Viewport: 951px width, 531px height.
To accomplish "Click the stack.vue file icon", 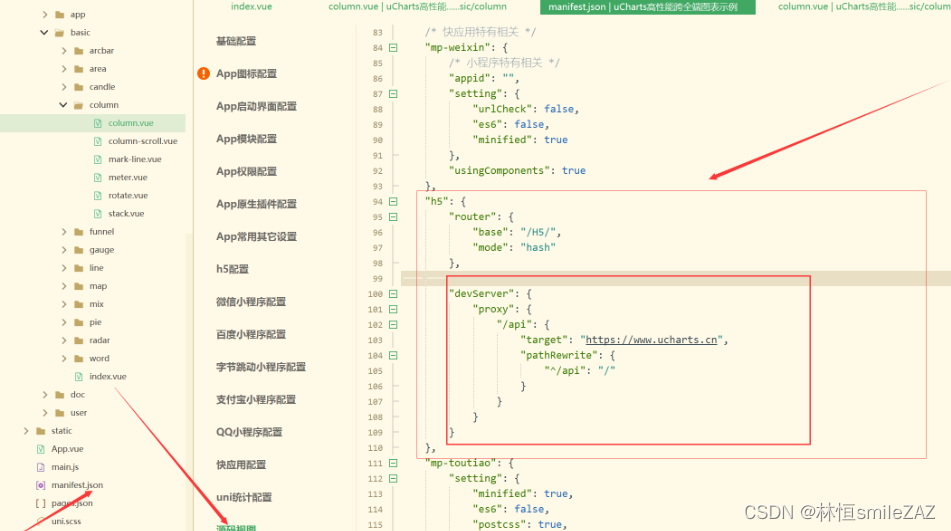I will click(x=98, y=214).
